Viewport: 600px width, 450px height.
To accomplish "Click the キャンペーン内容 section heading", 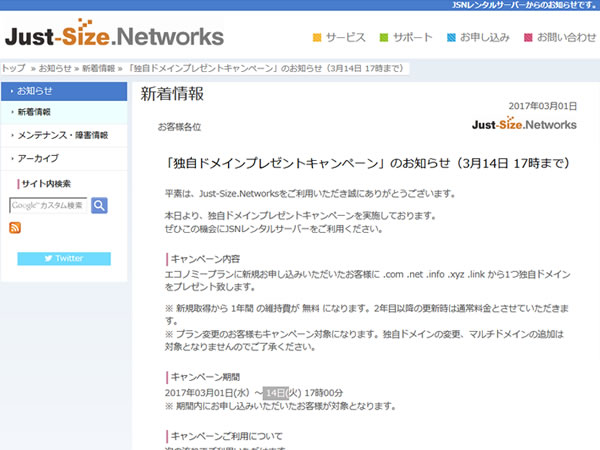I will 205,259.
